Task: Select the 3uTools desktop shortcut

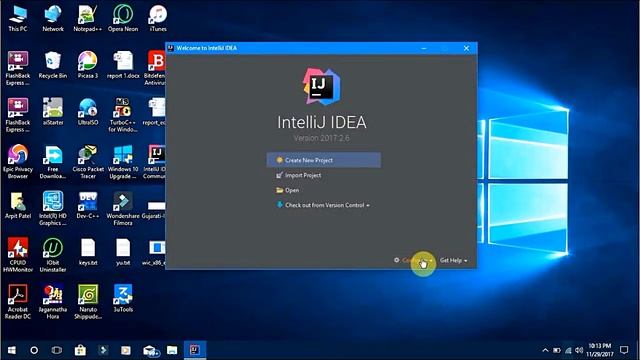Action: point(123,299)
